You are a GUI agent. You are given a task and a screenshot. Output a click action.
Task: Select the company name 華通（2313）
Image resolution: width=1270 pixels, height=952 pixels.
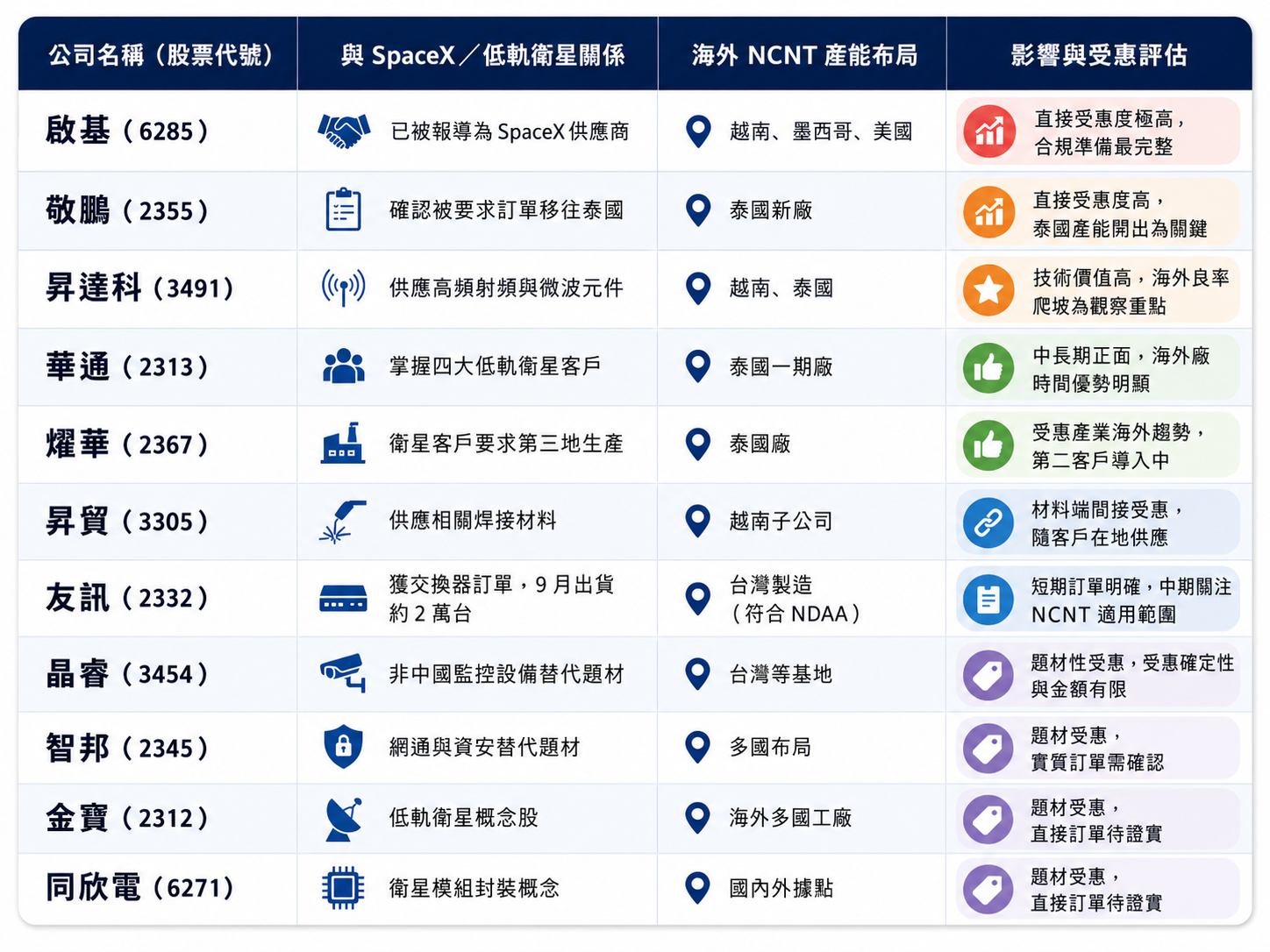tap(128, 366)
